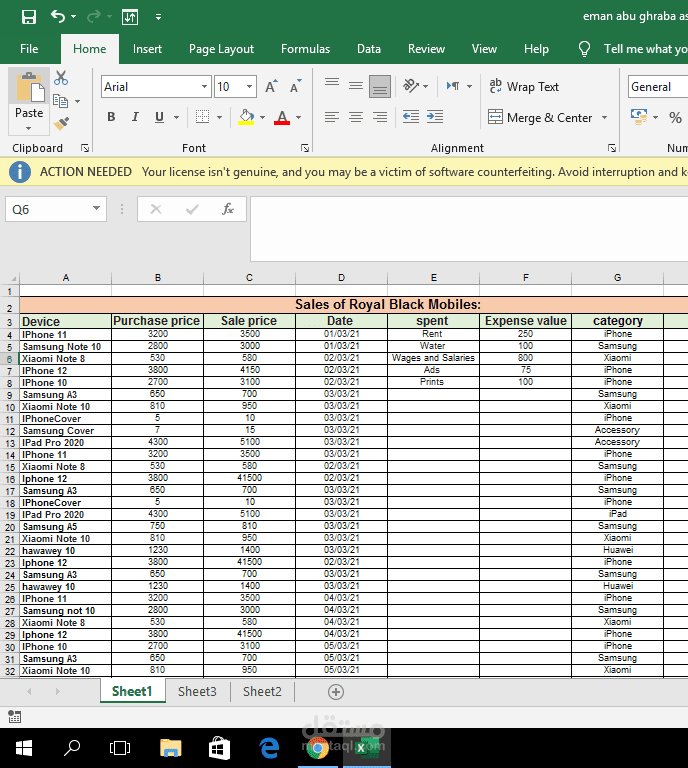Click the Orientation text angle icon

tap(411, 86)
